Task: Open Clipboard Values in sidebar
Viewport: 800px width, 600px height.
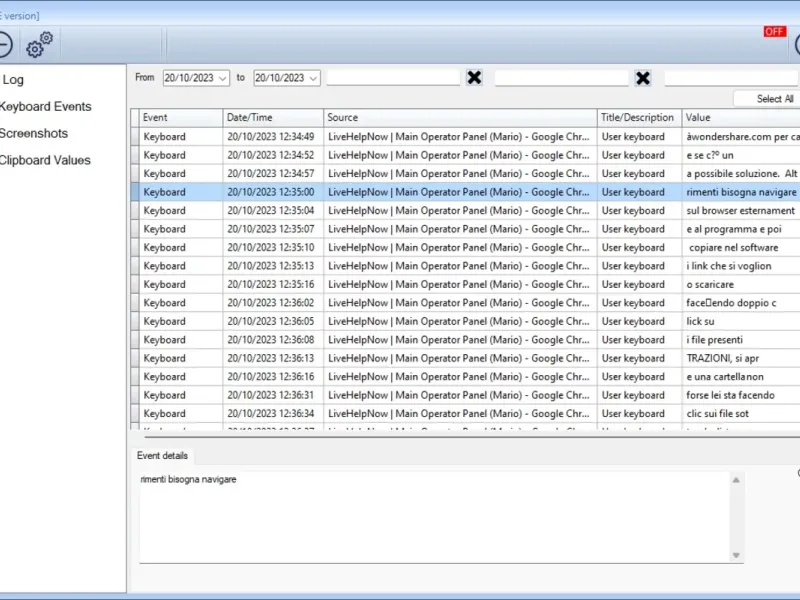Action: click(45, 160)
